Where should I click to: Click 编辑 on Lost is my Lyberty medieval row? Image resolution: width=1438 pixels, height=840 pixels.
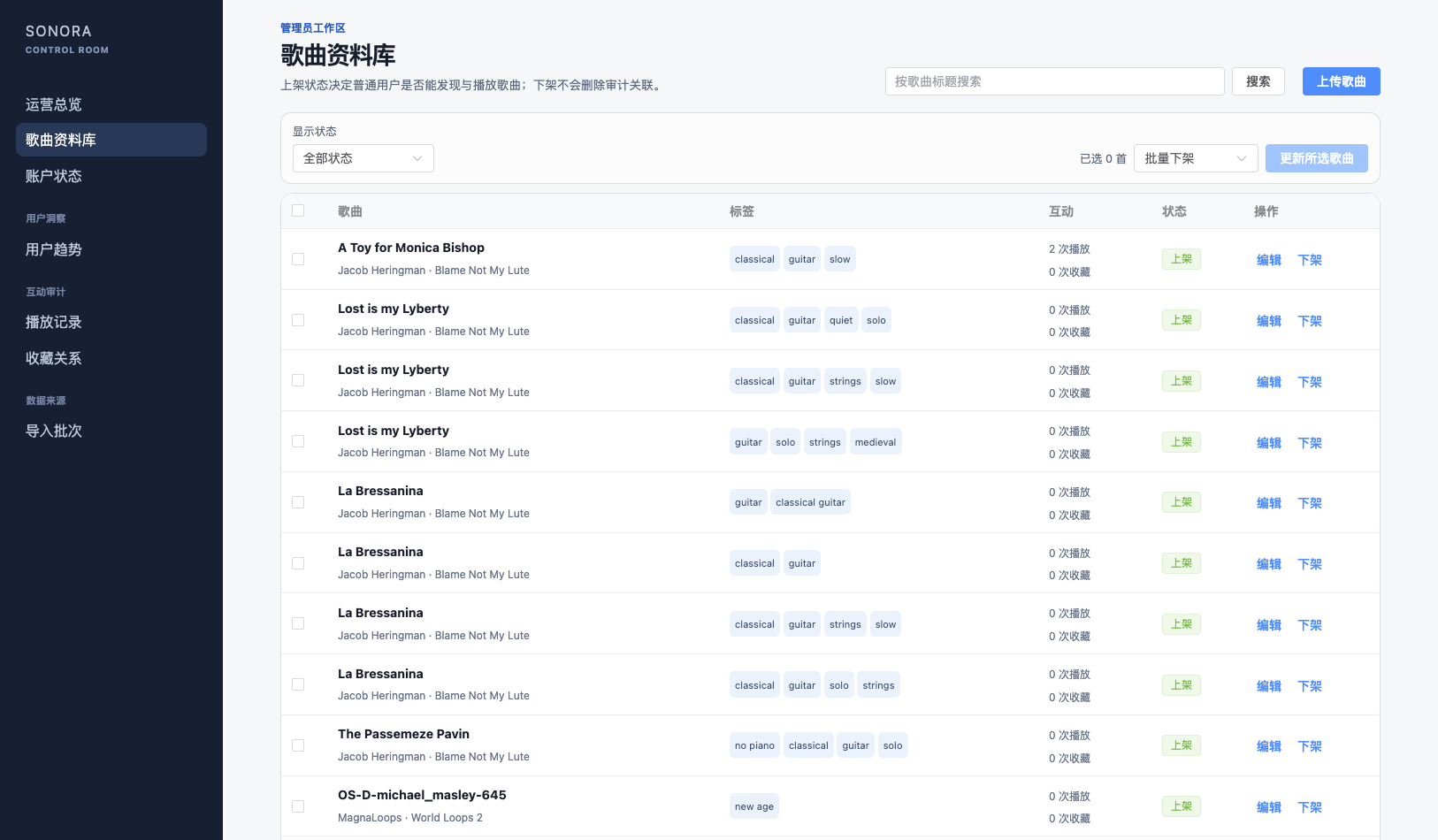(1269, 443)
